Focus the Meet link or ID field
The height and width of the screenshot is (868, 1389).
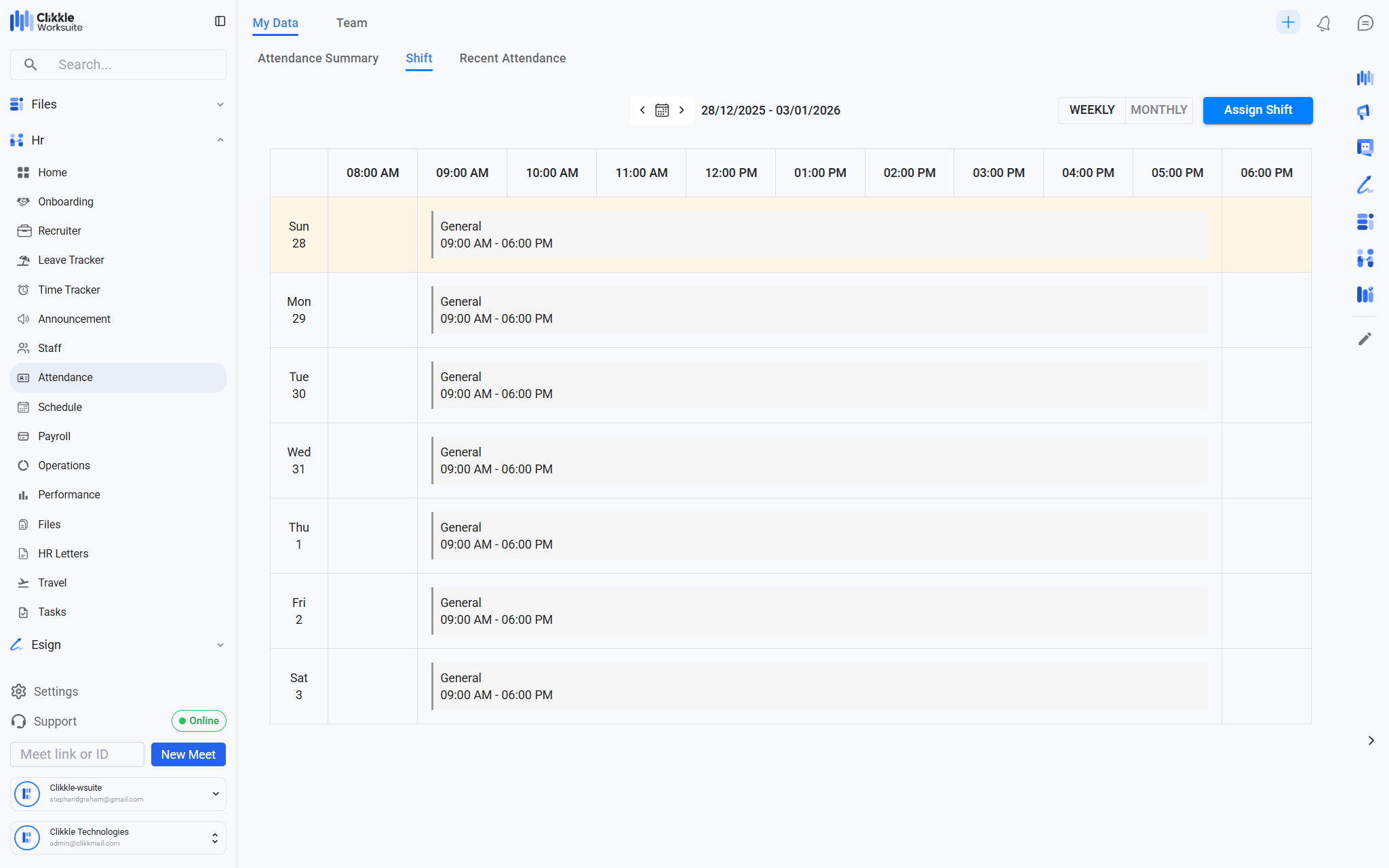click(x=77, y=754)
